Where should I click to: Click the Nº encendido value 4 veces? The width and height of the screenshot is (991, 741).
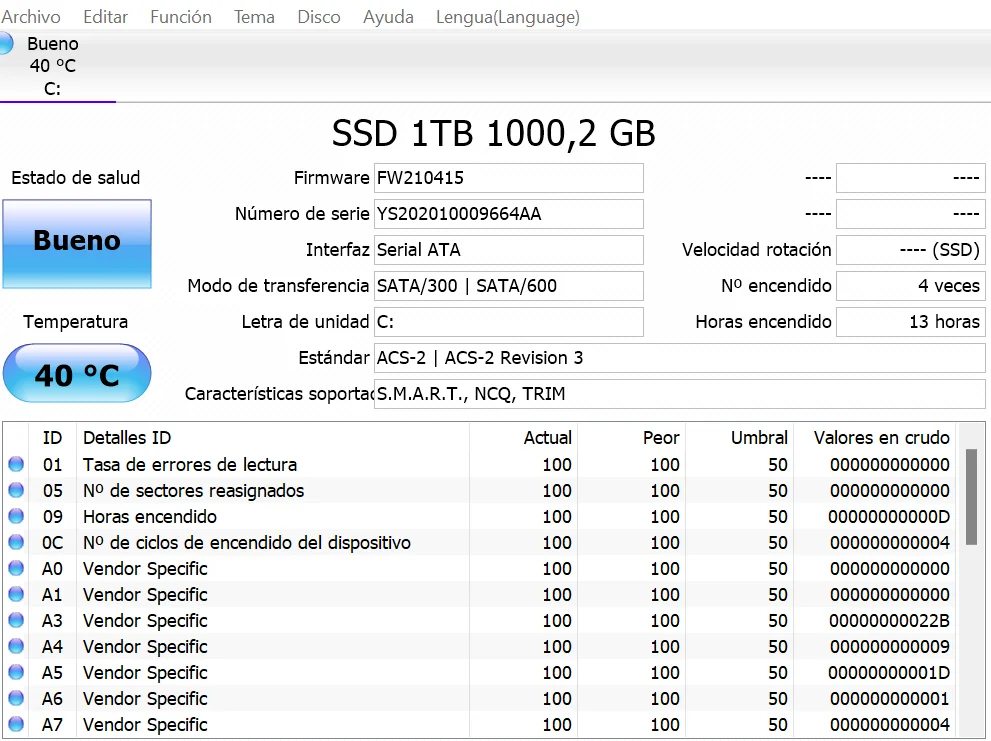[911, 286]
